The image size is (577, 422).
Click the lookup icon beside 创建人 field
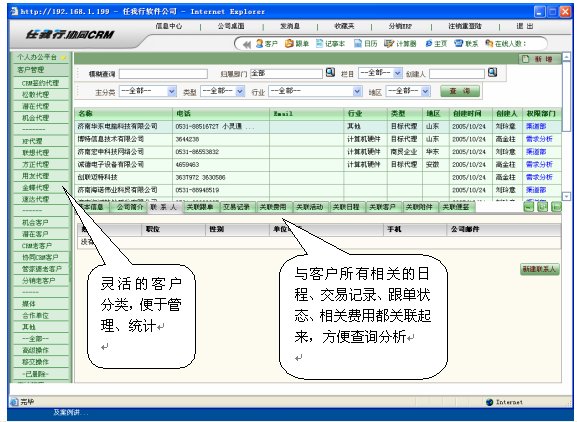[x=492, y=72]
